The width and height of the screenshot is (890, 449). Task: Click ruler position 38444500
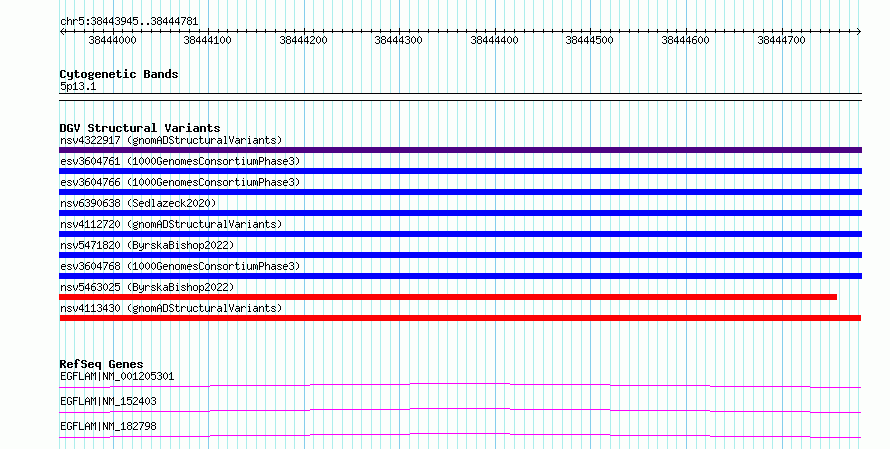pos(590,40)
